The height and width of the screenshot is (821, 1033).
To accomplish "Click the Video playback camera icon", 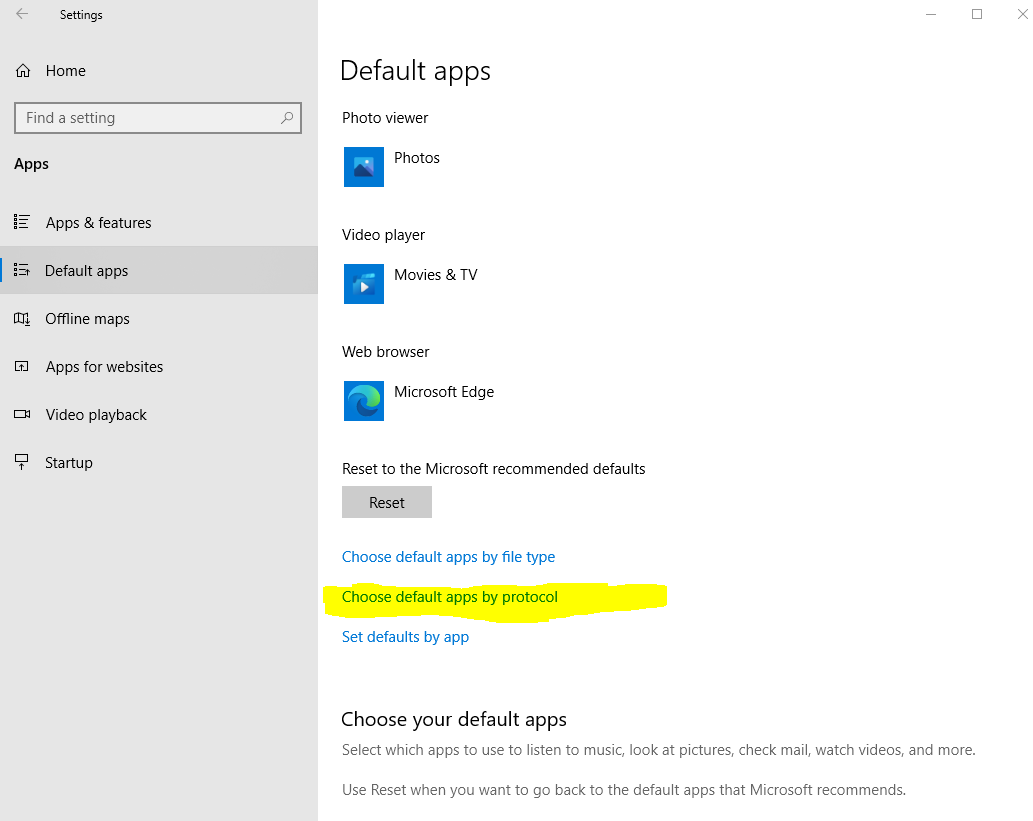I will pos(22,414).
